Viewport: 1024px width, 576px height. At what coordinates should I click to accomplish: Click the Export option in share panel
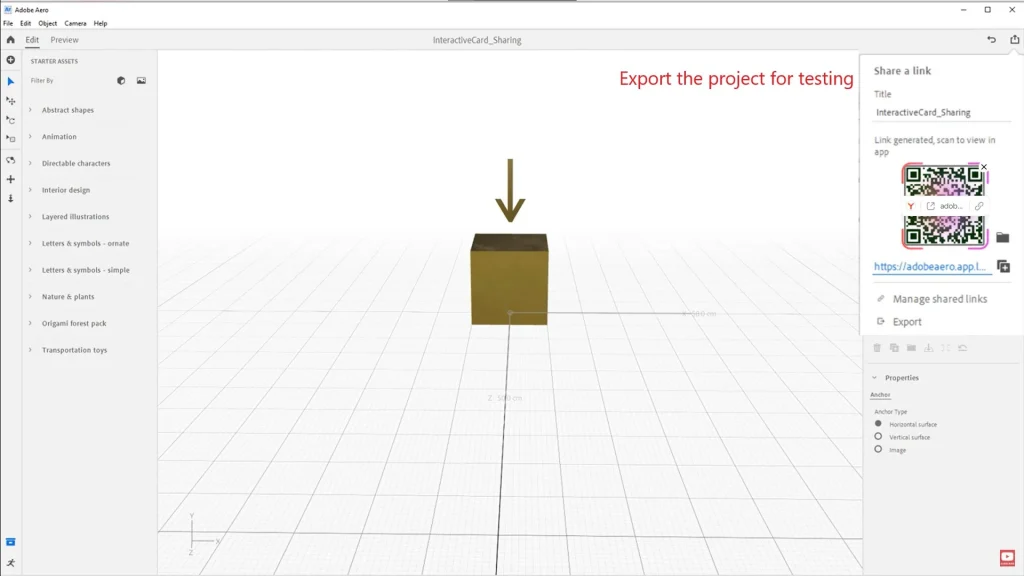click(907, 322)
